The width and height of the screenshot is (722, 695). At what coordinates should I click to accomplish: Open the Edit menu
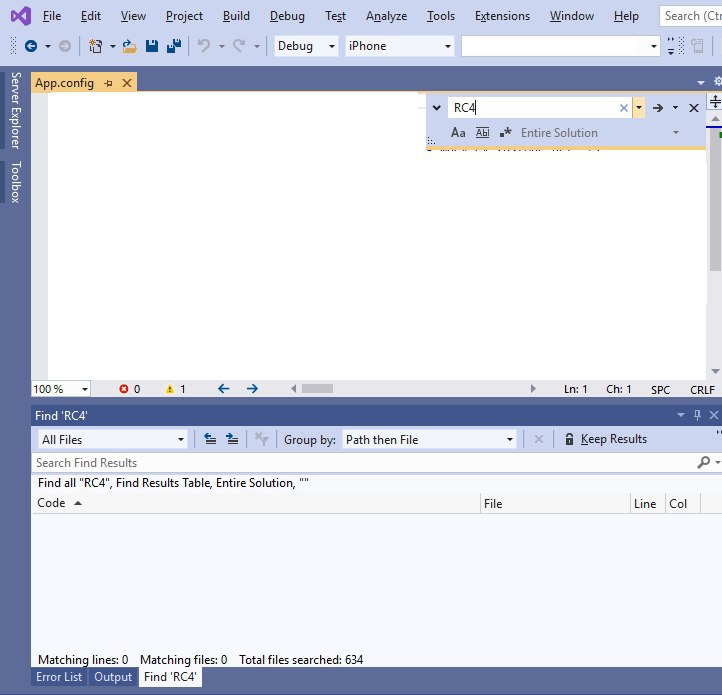pos(91,16)
